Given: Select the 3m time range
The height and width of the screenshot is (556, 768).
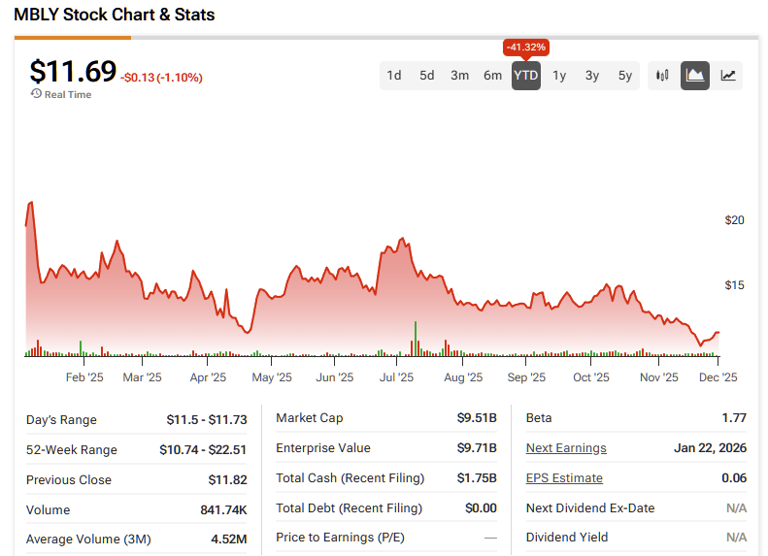Looking at the screenshot, I should (x=460, y=75).
